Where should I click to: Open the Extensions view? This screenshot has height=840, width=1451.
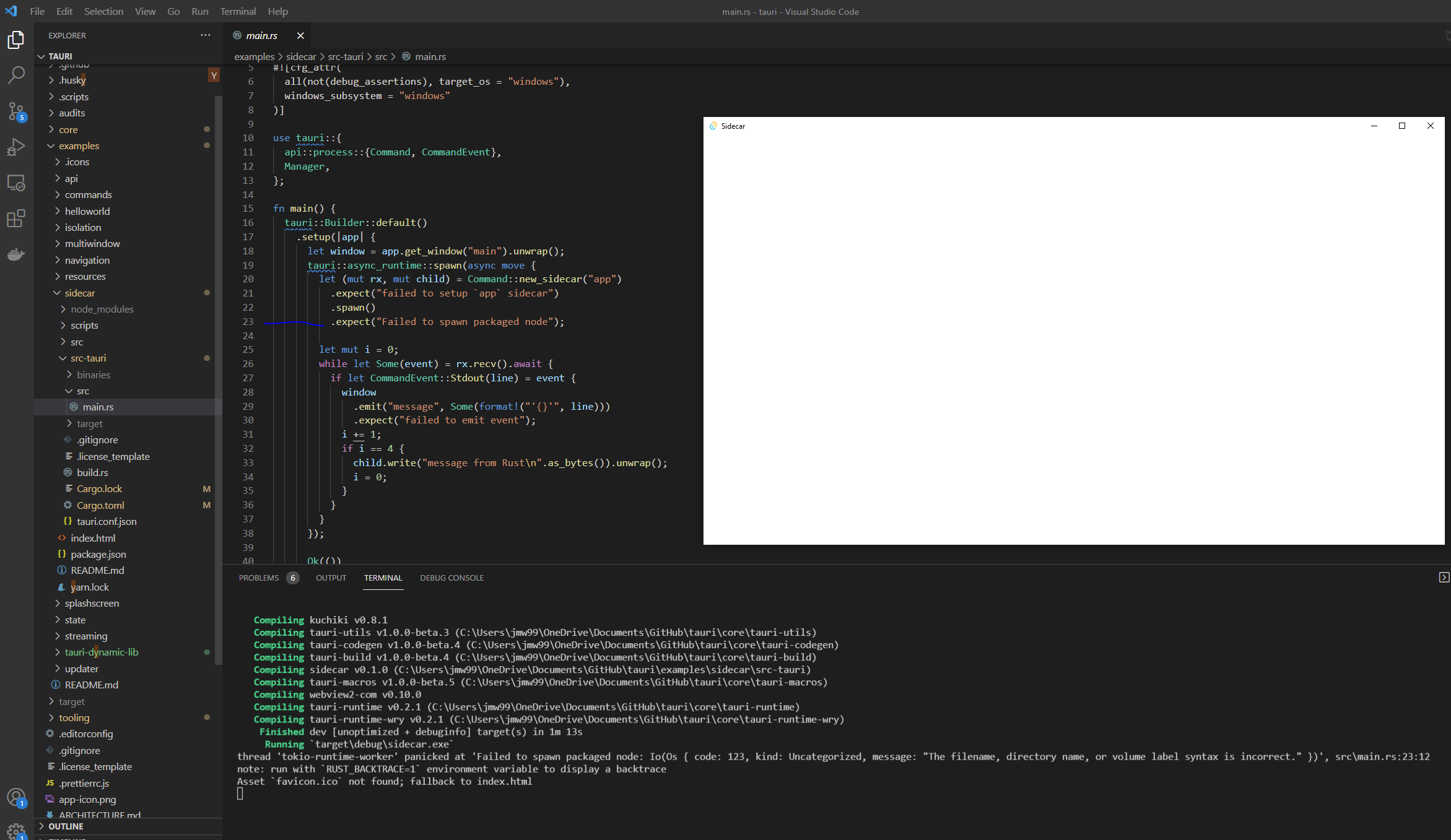click(15, 219)
